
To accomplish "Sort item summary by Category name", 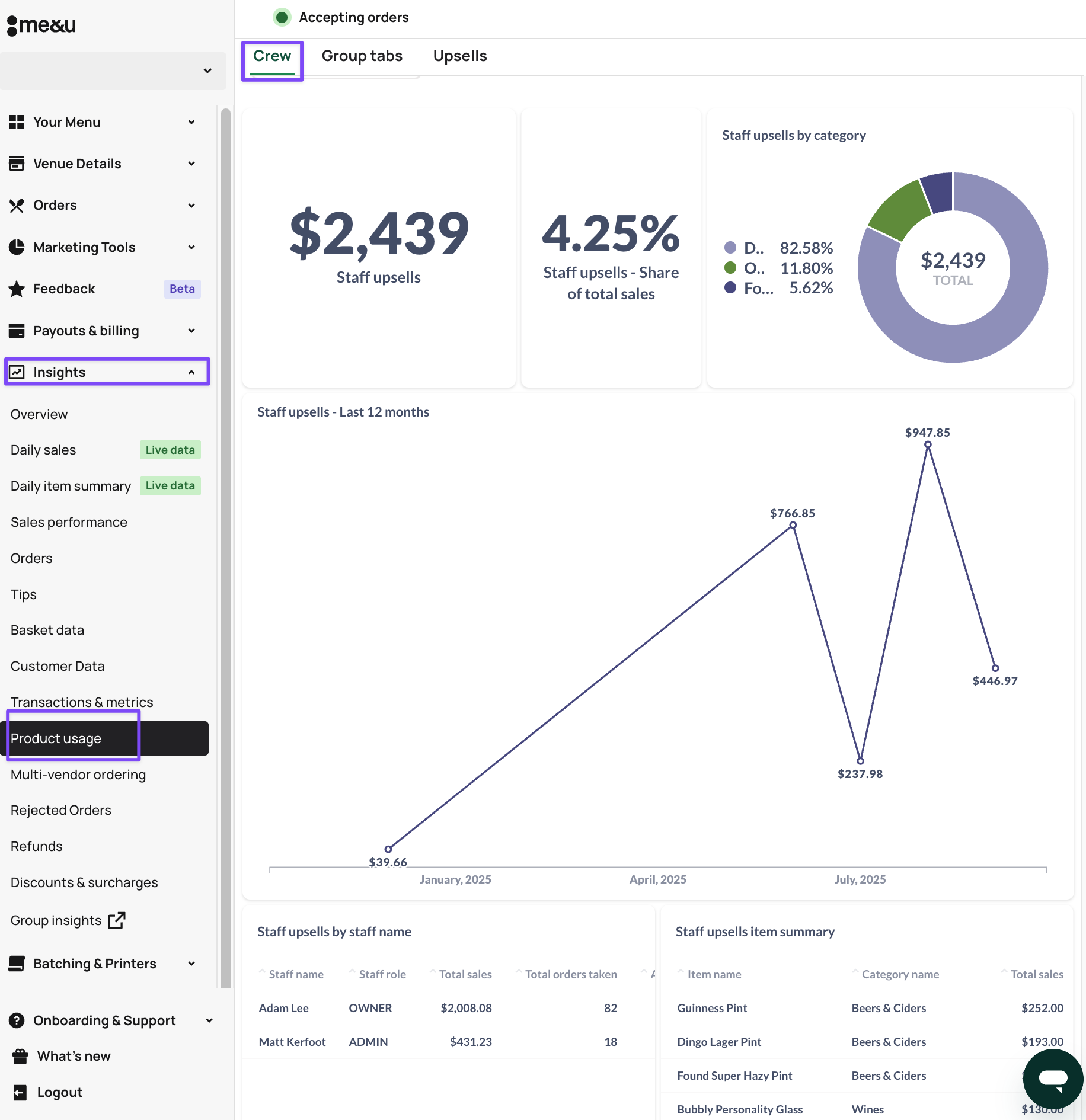I will coord(899,974).
